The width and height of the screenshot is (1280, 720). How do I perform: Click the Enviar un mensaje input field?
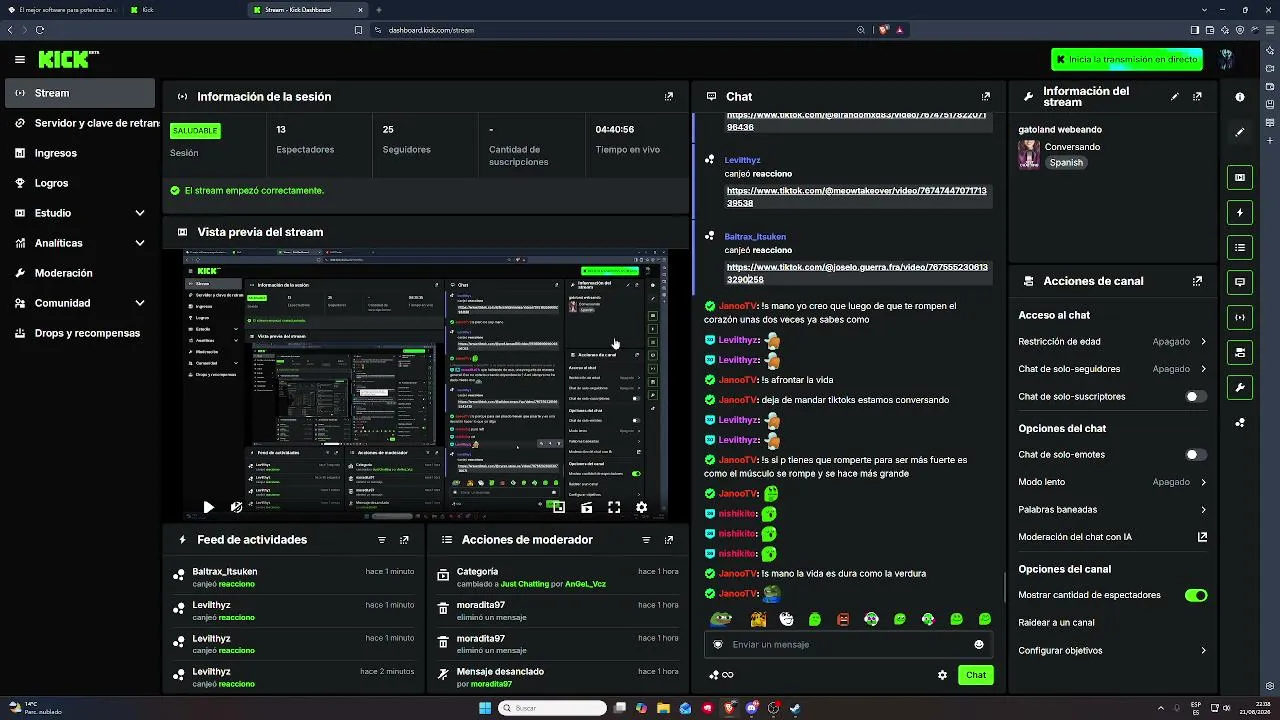click(x=847, y=645)
